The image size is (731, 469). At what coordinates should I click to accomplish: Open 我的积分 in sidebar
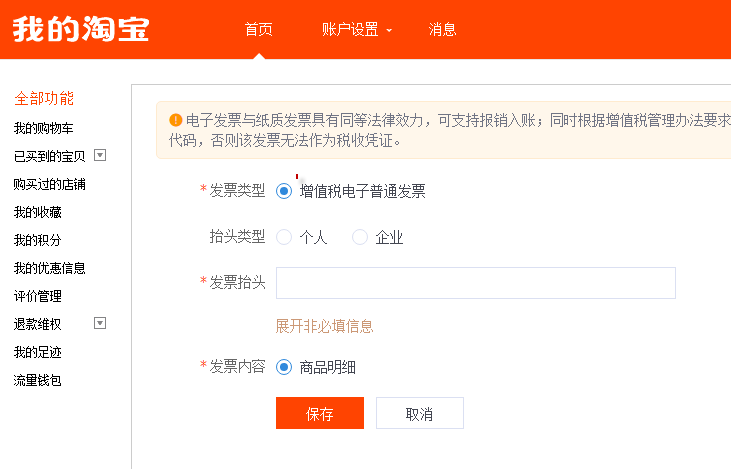tap(38, 240)
